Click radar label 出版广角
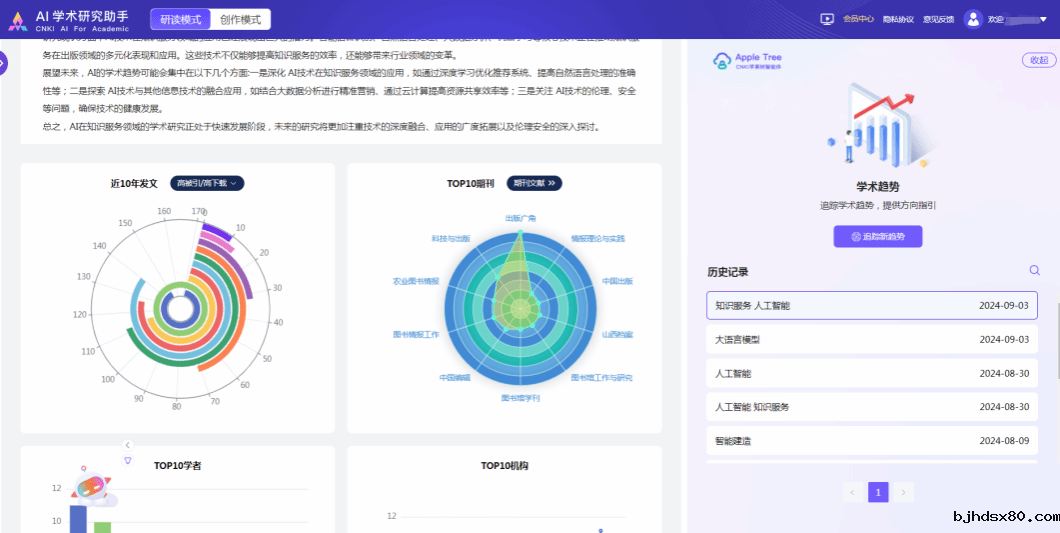The image size is (1060, 533). point(521,218)
